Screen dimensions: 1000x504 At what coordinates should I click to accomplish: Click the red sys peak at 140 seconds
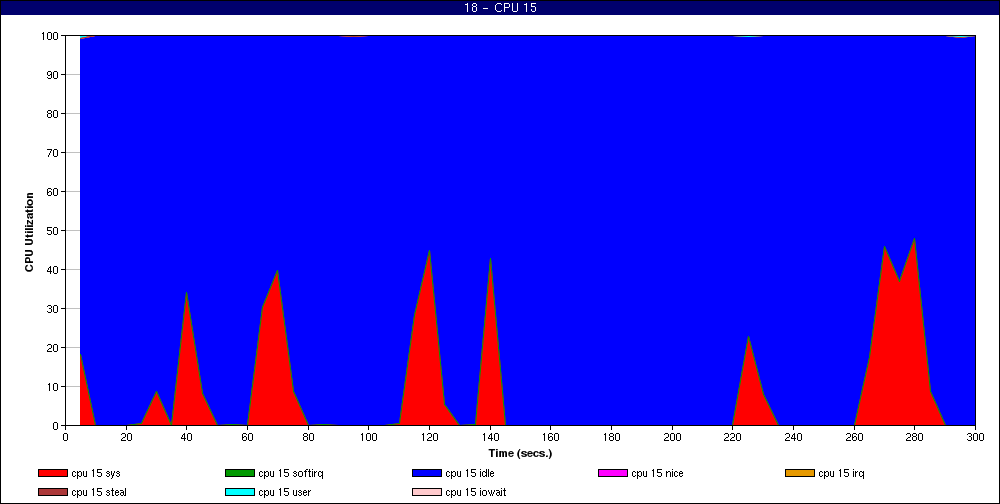coord(490,300)
